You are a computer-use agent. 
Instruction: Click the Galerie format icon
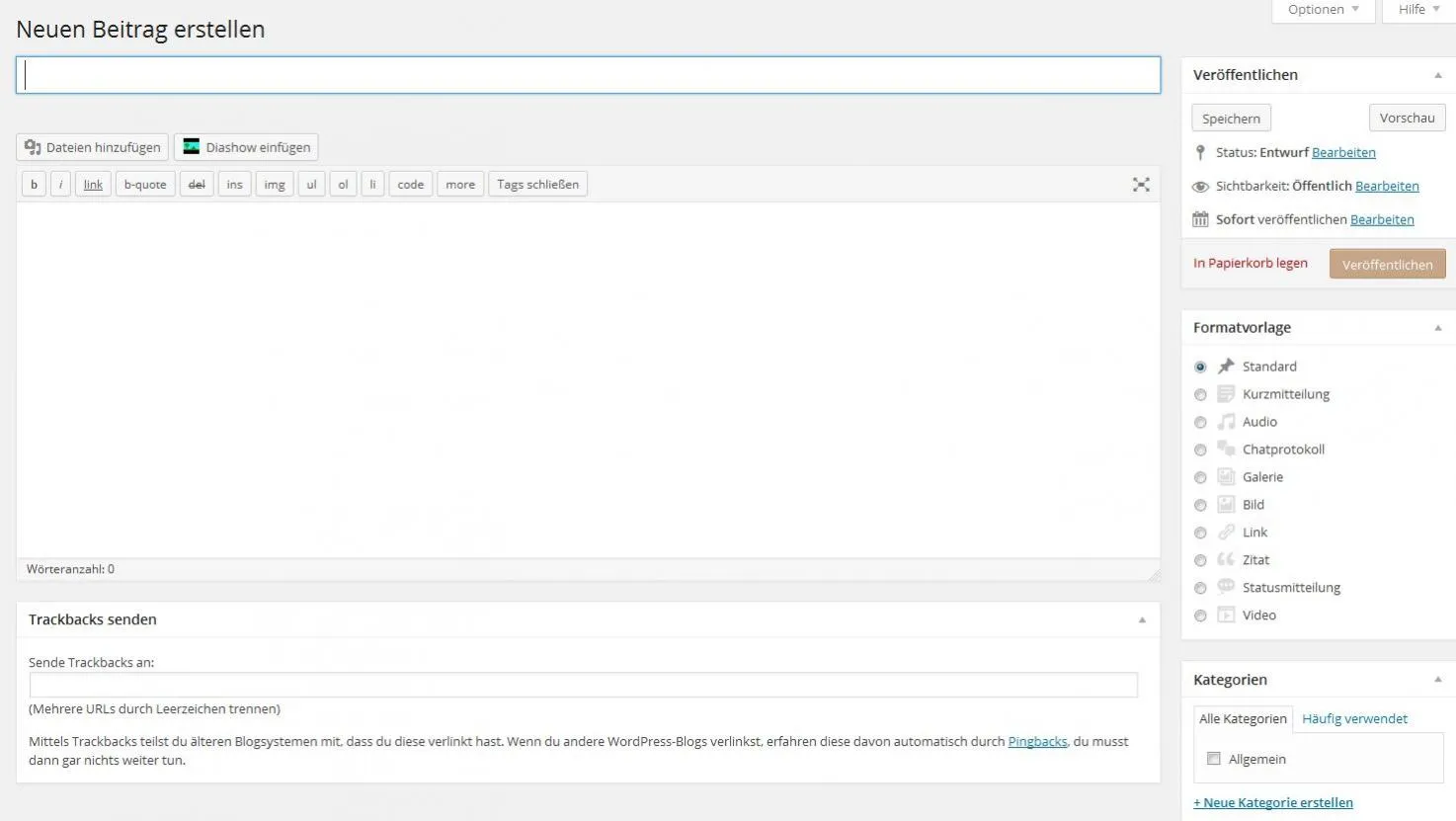1226,476
